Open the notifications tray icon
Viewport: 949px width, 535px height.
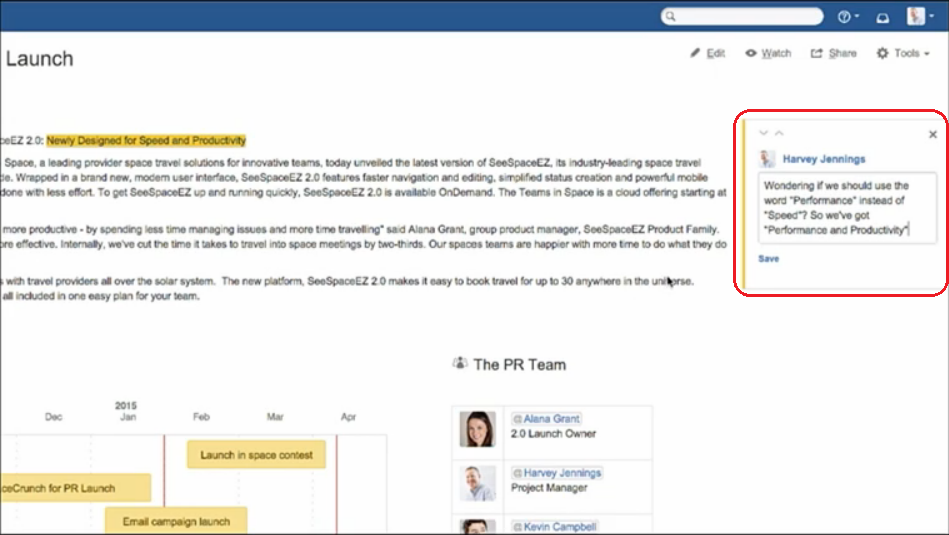coord(882,18)
